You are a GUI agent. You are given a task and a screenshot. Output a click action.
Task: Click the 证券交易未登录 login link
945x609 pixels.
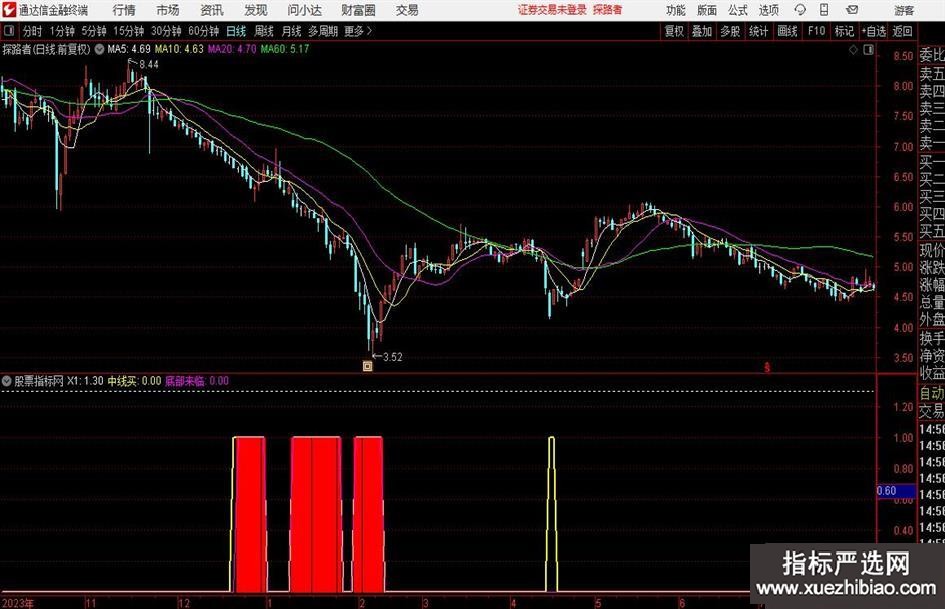(x=552, y=10)
